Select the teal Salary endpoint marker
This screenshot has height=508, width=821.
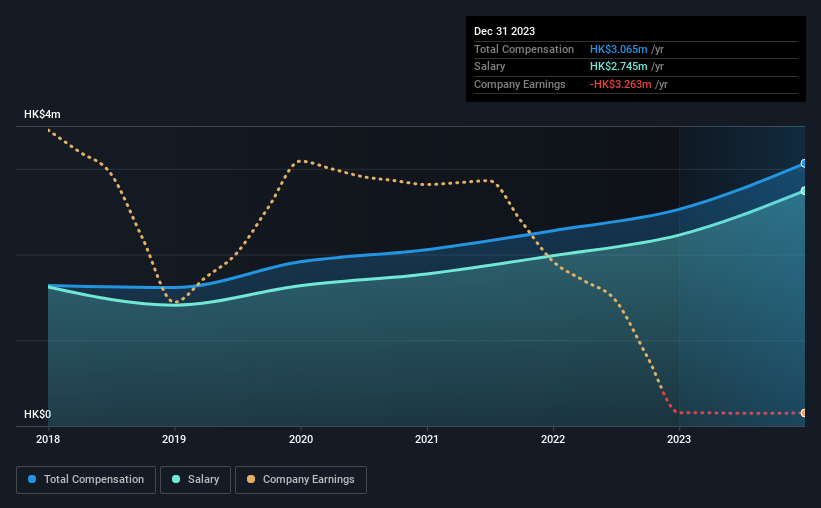803,191
